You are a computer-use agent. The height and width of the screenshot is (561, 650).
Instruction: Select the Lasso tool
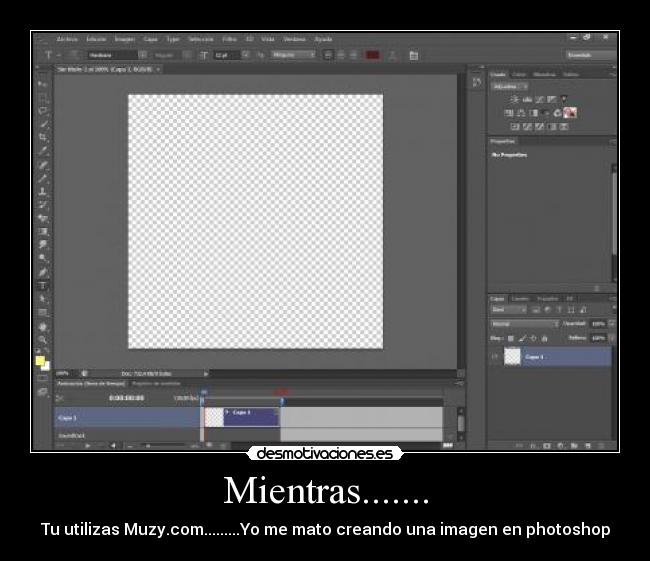(x=43, y=111)
